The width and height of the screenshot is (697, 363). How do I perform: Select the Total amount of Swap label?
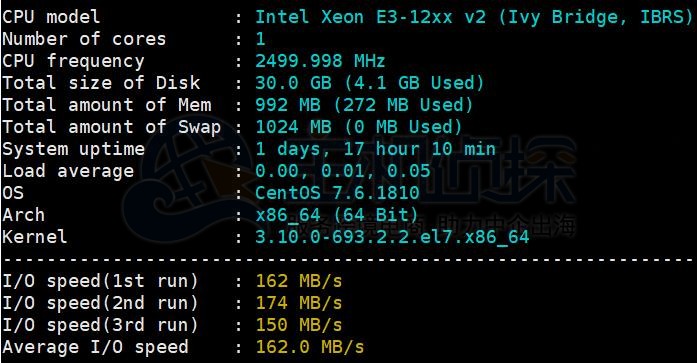click(x=111, y=127)
